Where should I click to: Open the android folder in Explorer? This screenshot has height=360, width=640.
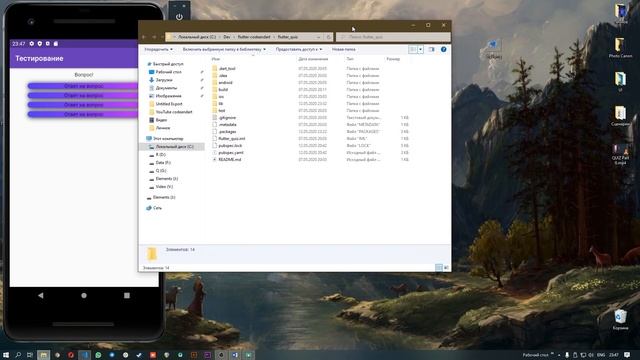point(225,82)
